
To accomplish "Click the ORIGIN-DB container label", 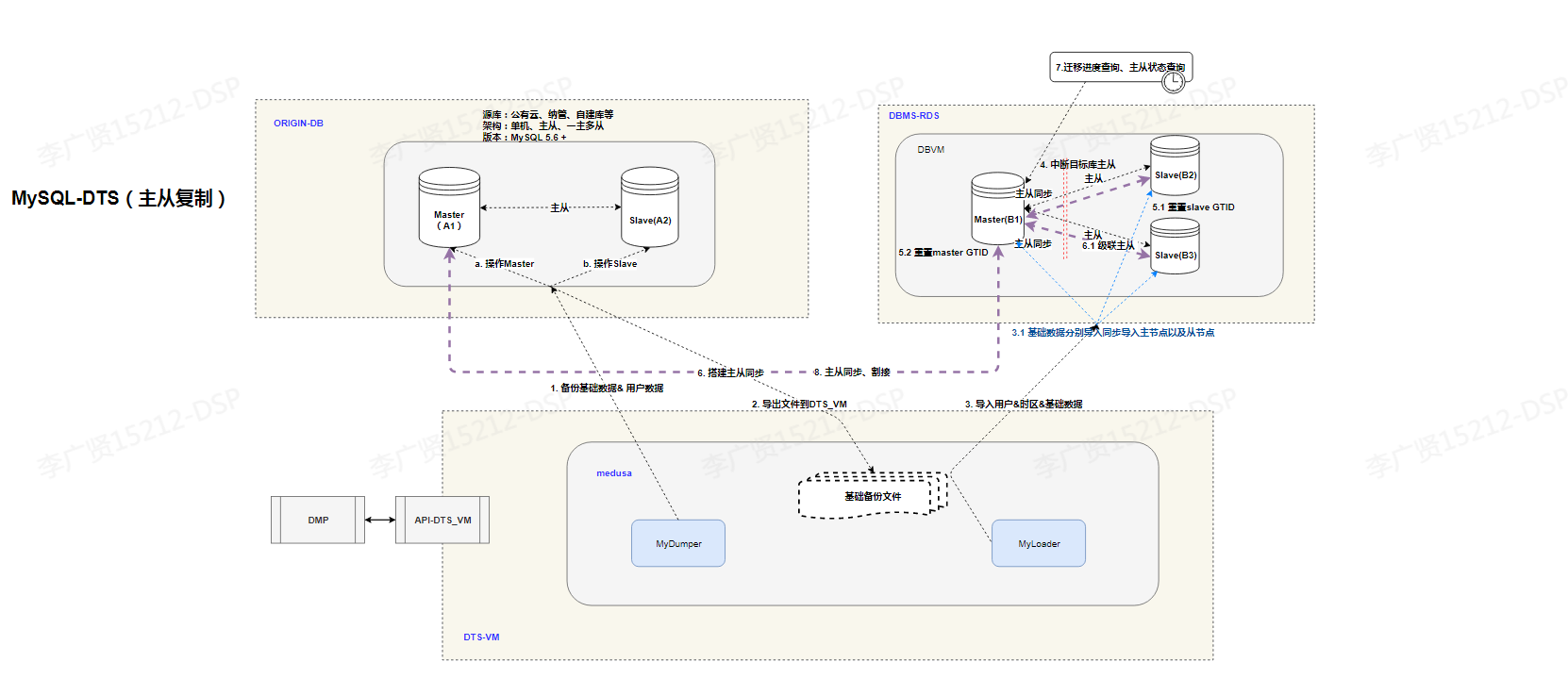I will coord(298,124).
